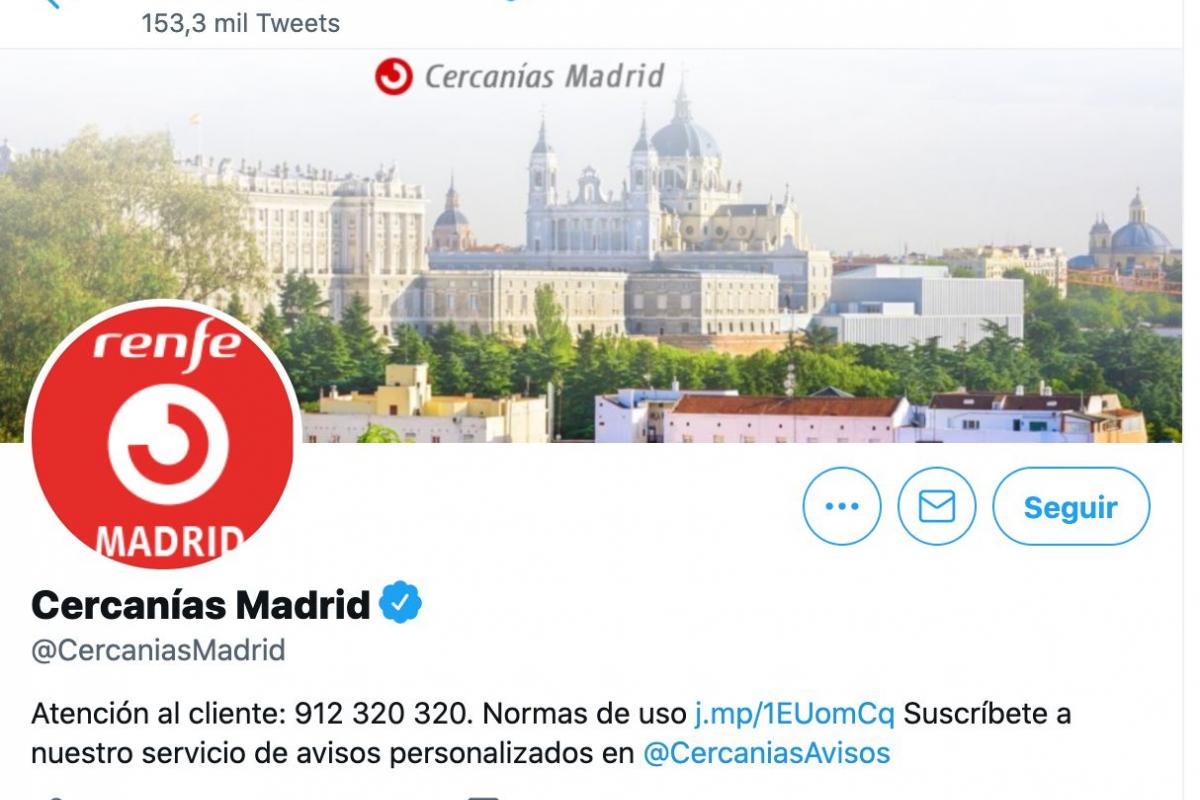Open the three-dot more options menu

[x=842, y=506]
